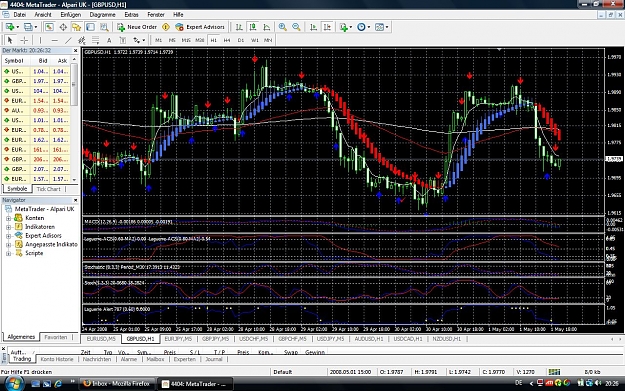Select the vertical line tool
Image resolution: width=625 pixels, height=391 pixels.
pyautogui.click(x=40, y=40)
